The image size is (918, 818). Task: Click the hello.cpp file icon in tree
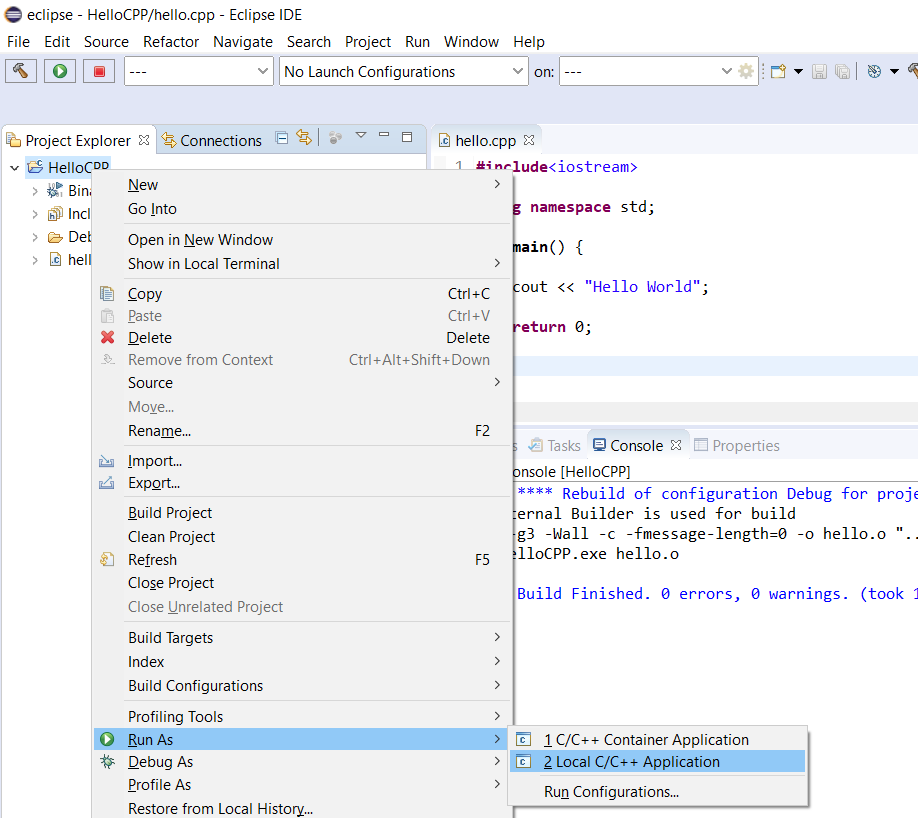pyautogui.click(x=55, y=259)
